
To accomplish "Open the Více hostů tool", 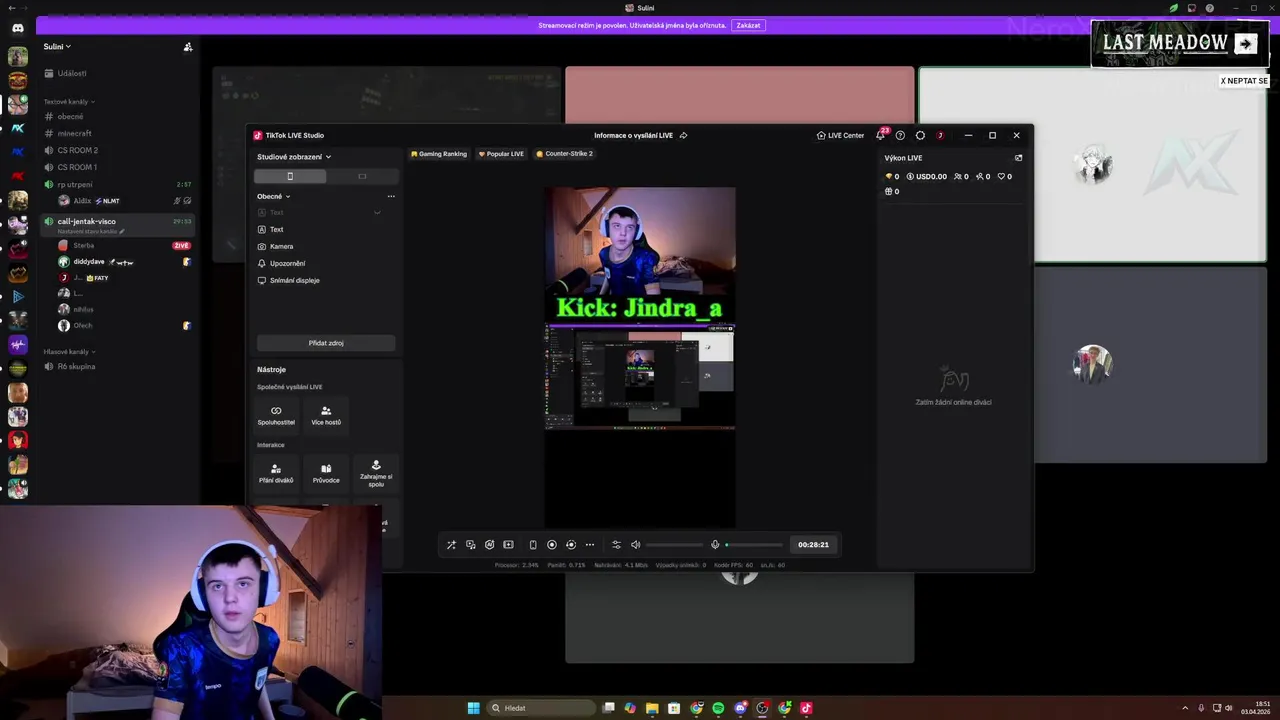I will point(326,415).
